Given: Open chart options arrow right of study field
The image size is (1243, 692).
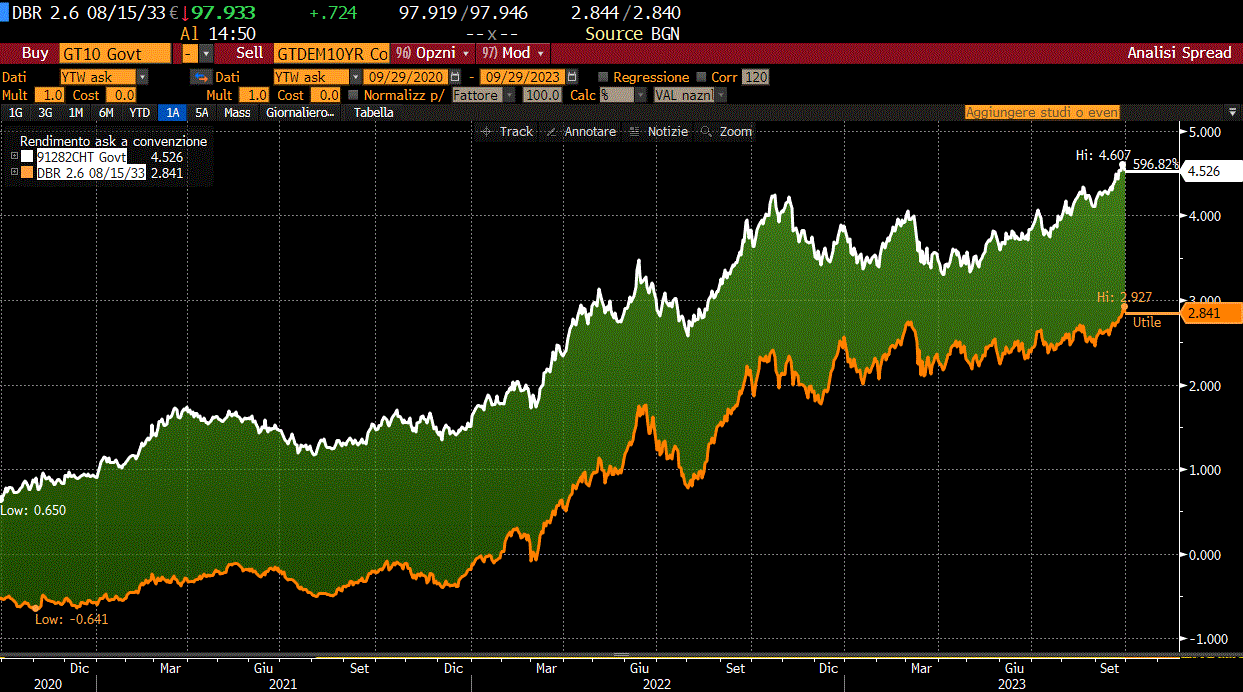Looking at the screenshot, I should pyautogui.click(x=1232, y=113).
